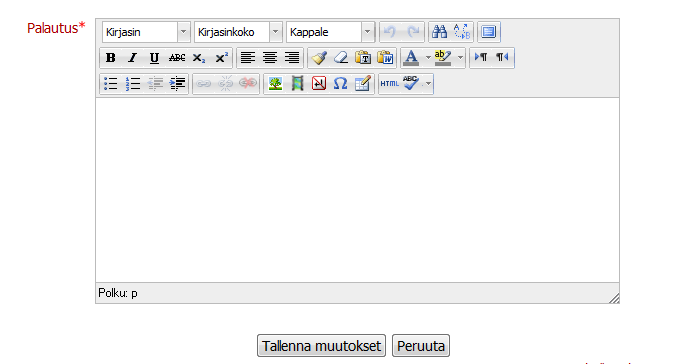Screen dimensions: 698x364
Task: Set text direction right to left
Action: pos(503,57)
